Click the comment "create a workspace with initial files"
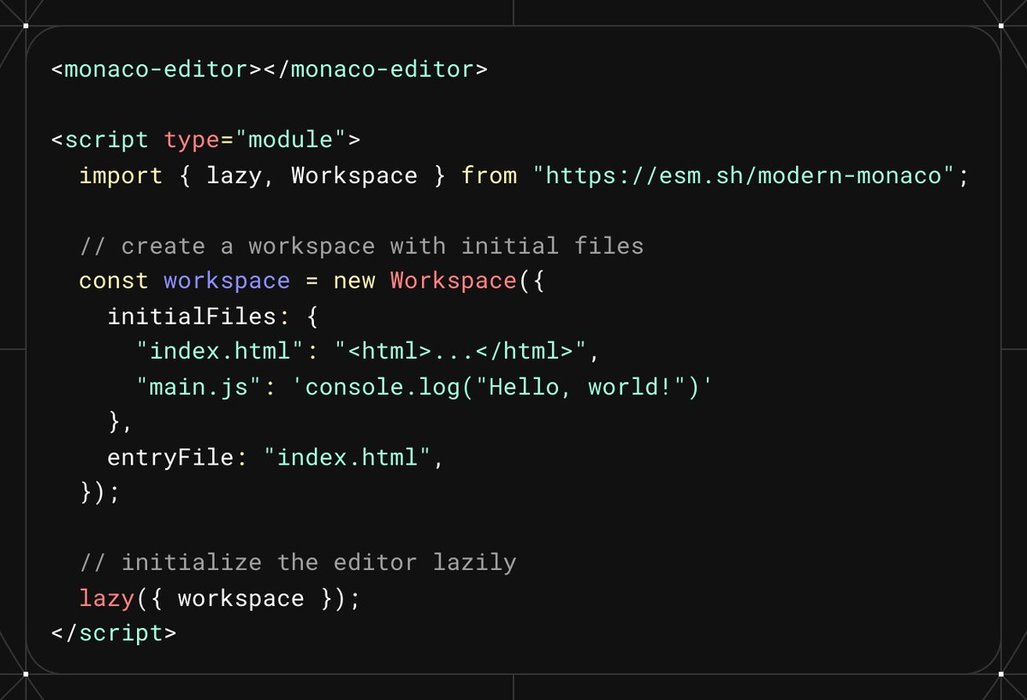The width and height of the screenshot is (1027, 700). pos(362,246)
